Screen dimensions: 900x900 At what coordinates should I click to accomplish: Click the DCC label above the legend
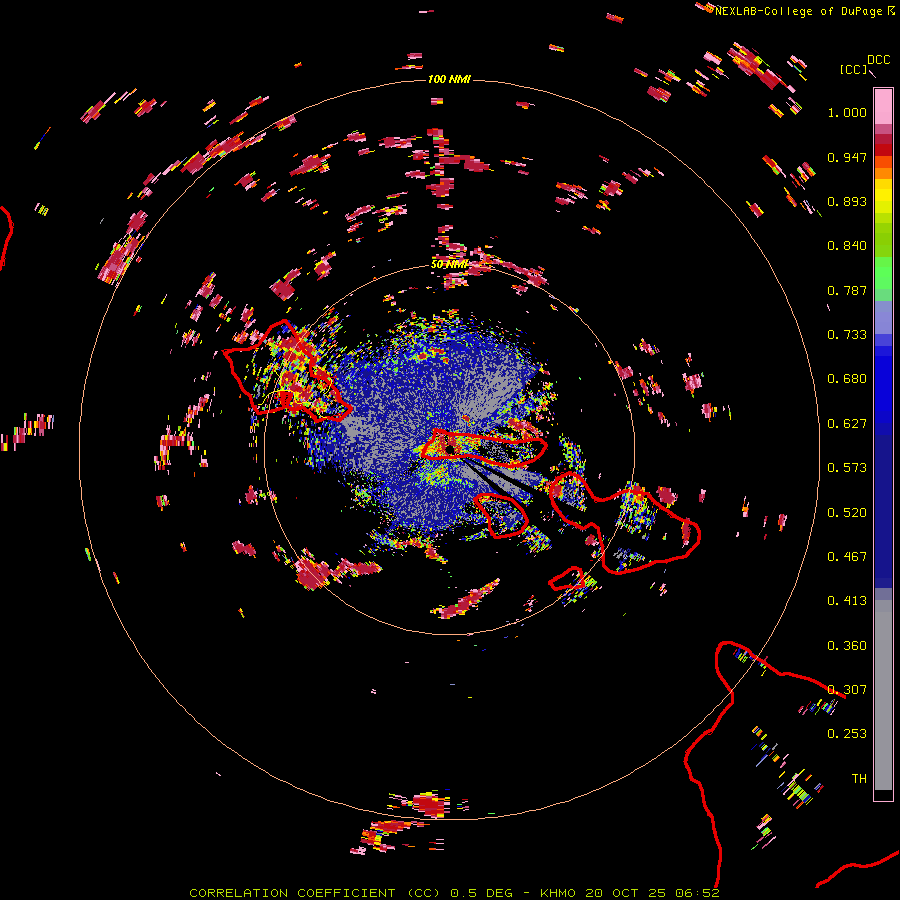(x=878, y=60)
